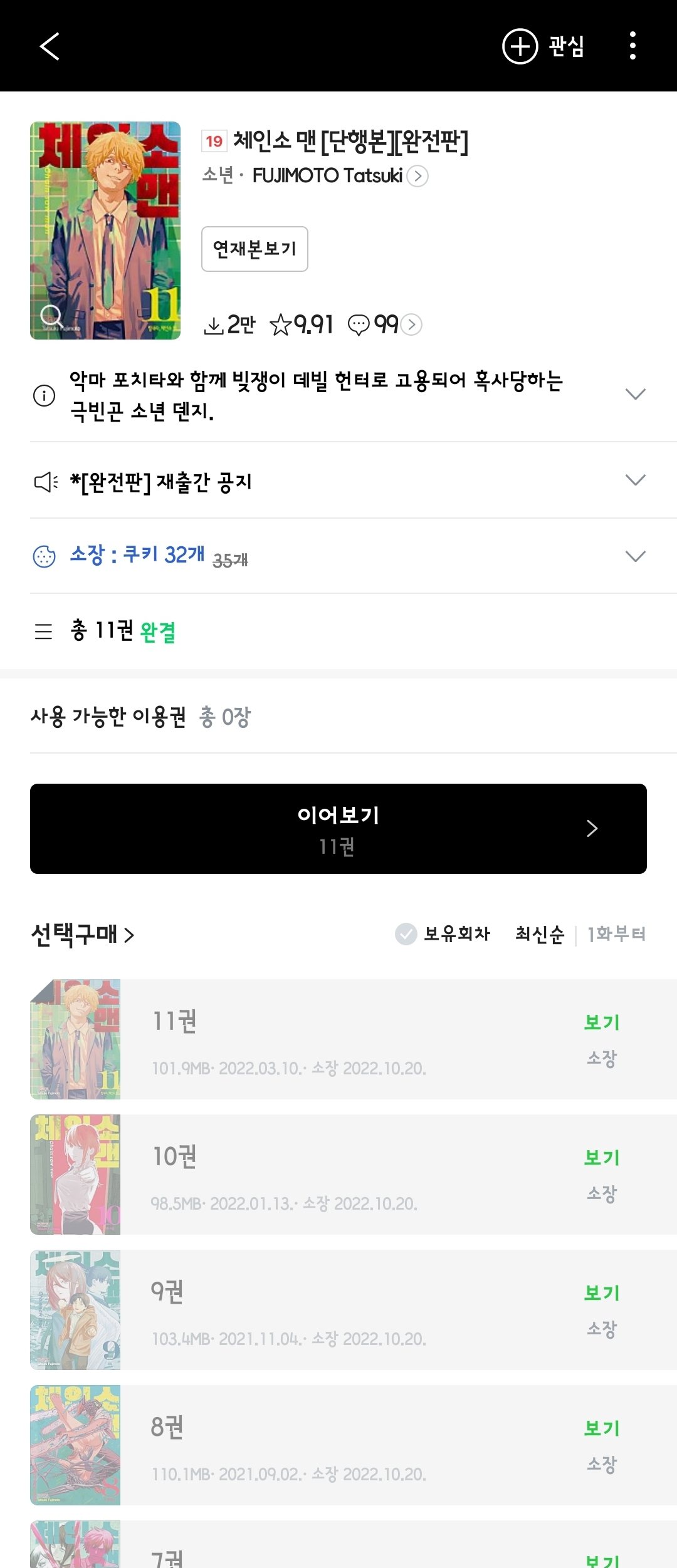Image resolution: width=677 pixels, height=1568 pixels.
Task: Open author FUJIMOTO Tatsuki arrow icon
Action: pyautogui.click(x=417, y=176)
